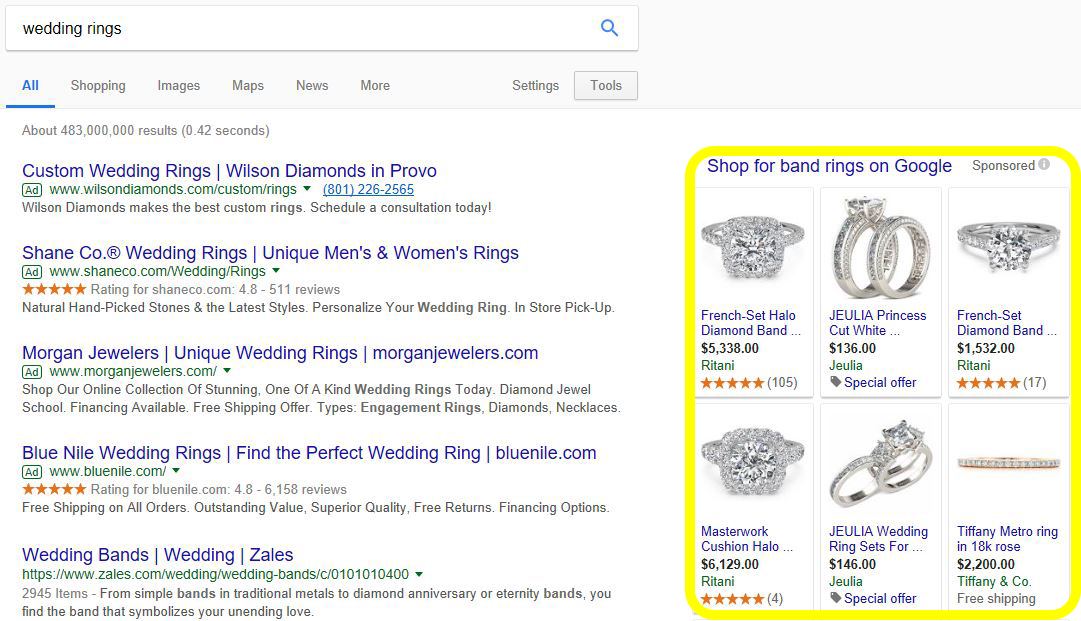1081x621 pixels.
Task: Click the Ad badge under Shane Co.
Action: (32, 272)
